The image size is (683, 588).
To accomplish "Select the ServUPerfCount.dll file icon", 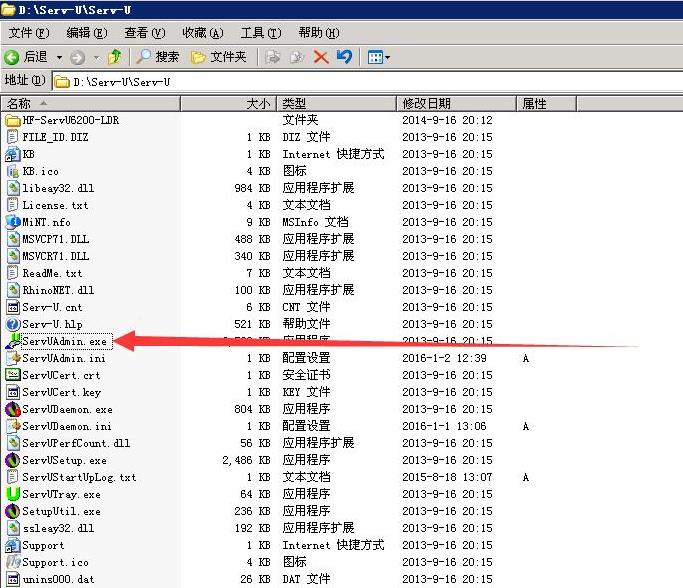I will tap(13, 443).
